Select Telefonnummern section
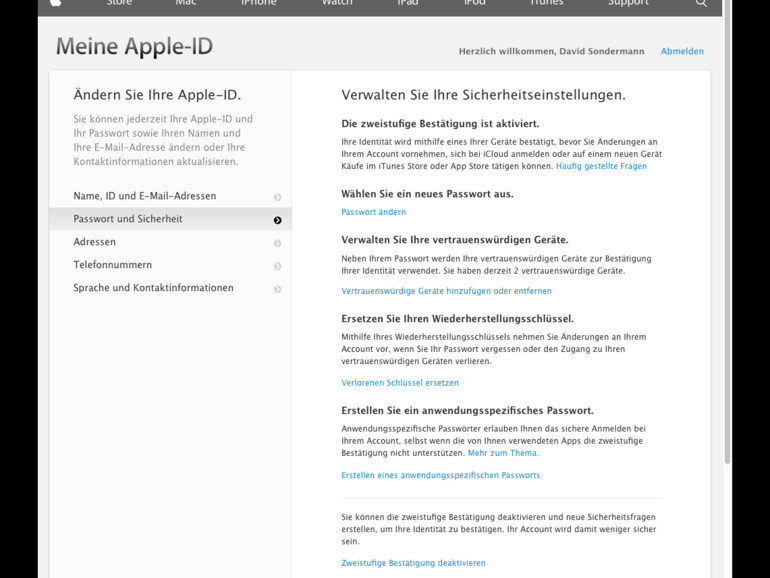 170,265
